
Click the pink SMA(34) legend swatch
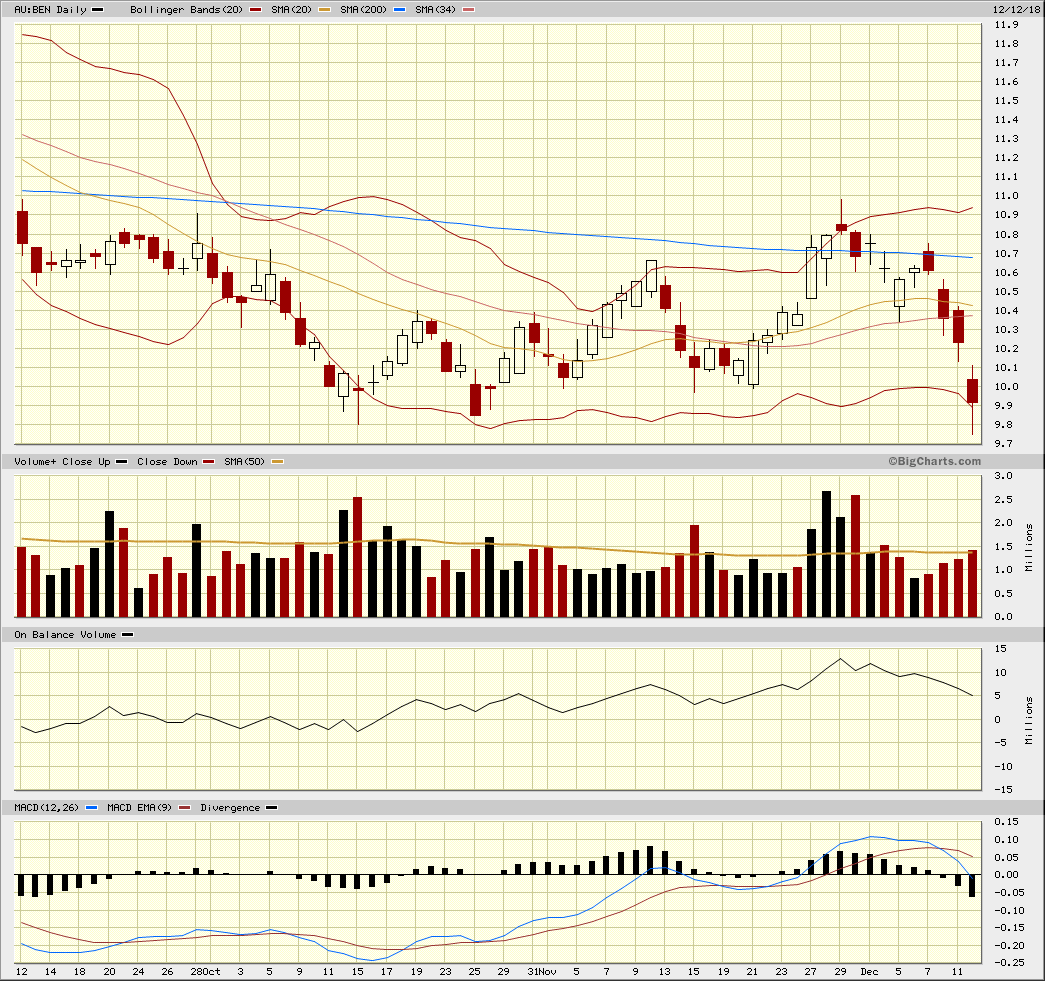click(x=469, y=9)
